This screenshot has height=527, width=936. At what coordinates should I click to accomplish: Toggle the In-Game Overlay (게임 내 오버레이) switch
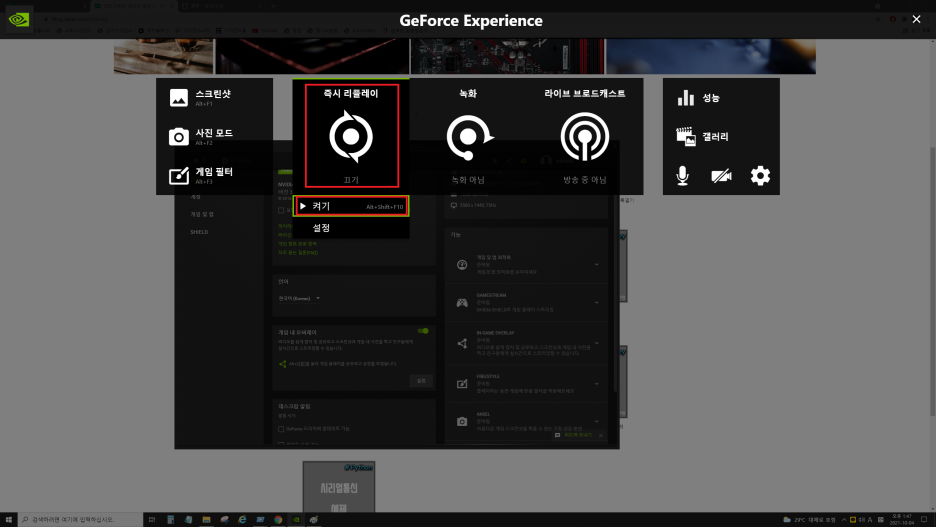pyautogui.click(x=423, y=331)
